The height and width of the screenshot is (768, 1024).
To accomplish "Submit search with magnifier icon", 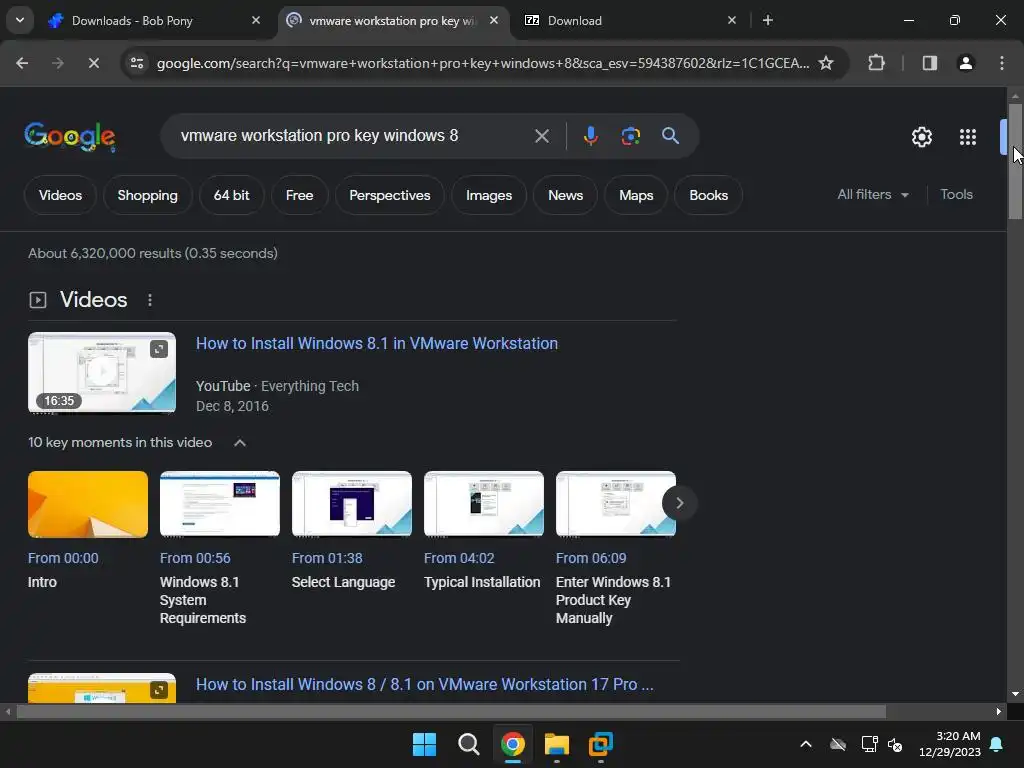I will pyautogui.click(x=671, y=136).
